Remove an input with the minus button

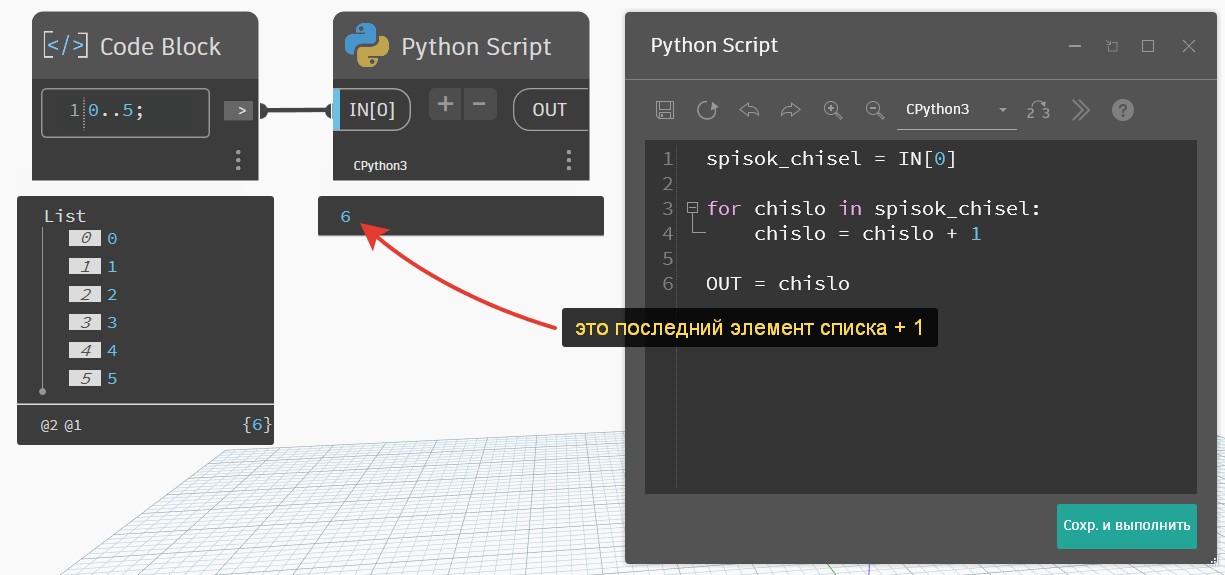(x=480, y=103)
